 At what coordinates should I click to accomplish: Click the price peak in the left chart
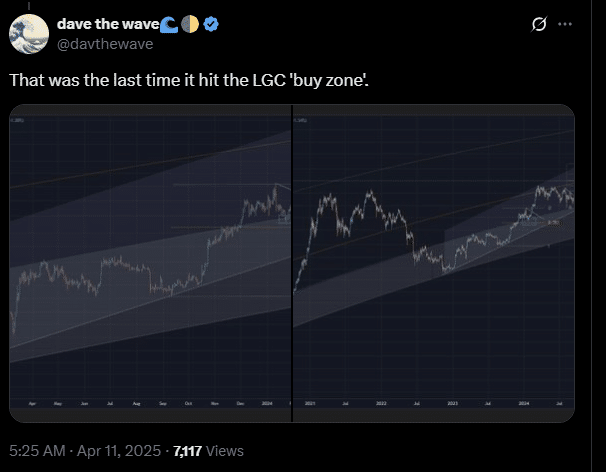(x=275, y=186)
